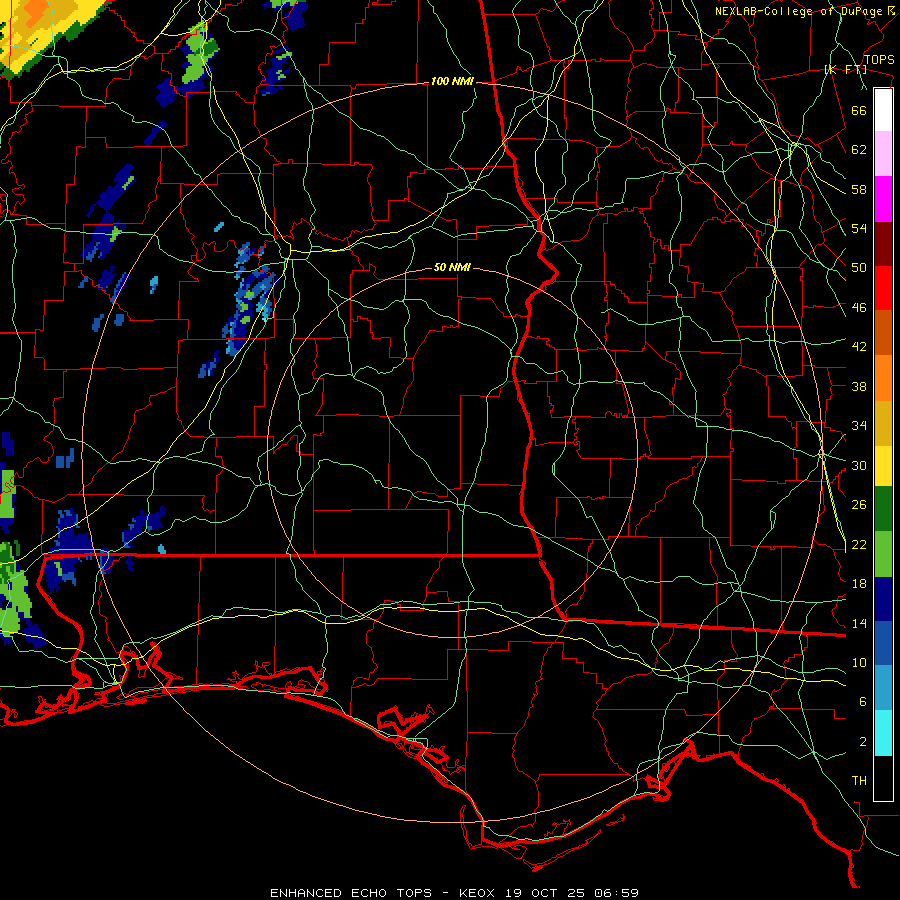Click the gold legend swatch

(883, 423)
